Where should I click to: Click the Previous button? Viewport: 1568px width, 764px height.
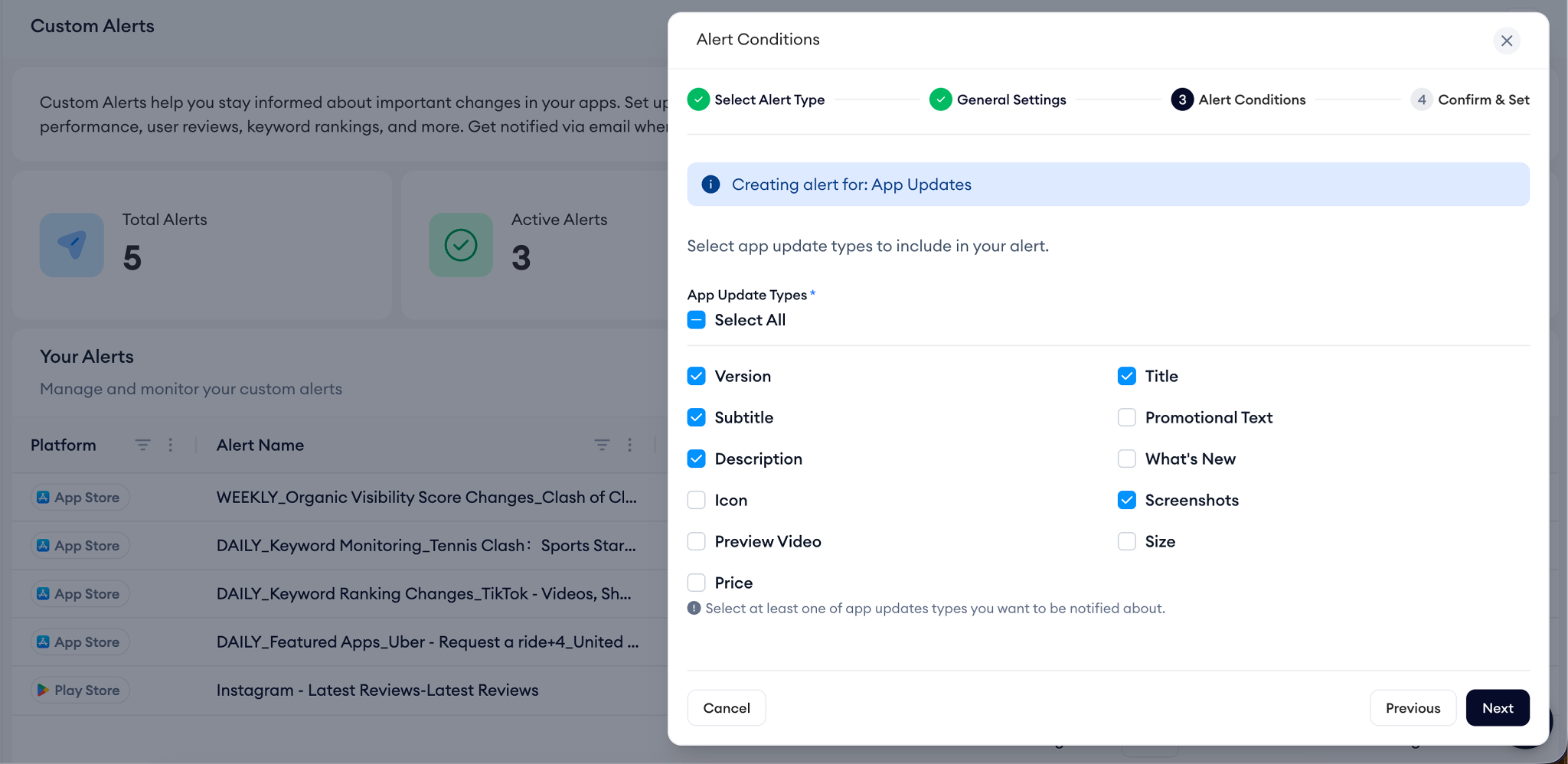point(1413,708)
